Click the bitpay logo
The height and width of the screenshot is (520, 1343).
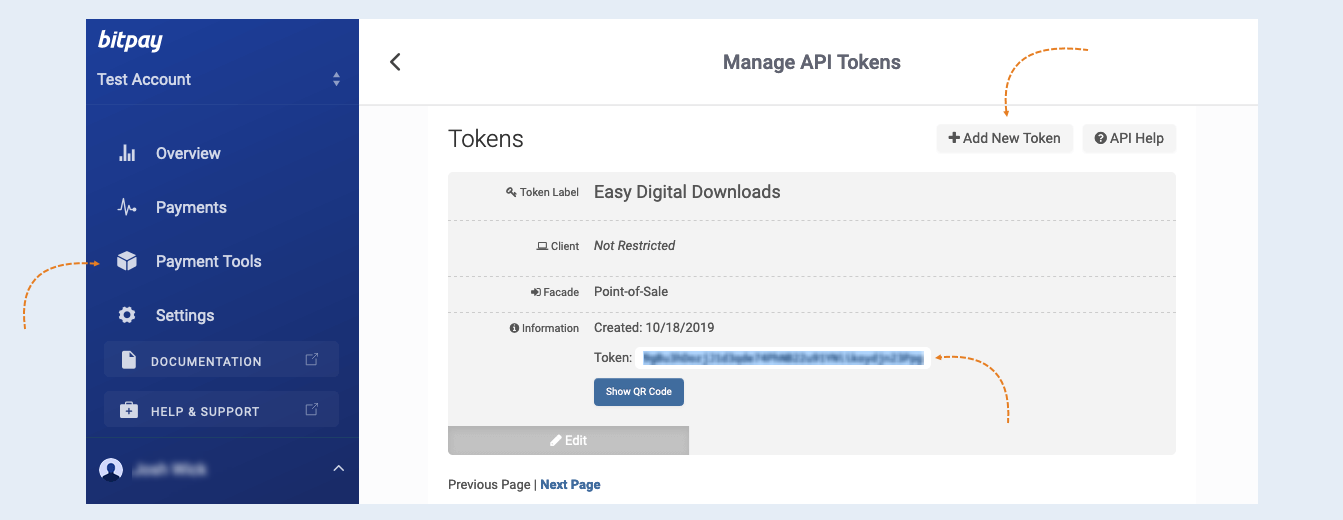coord(130,41)
